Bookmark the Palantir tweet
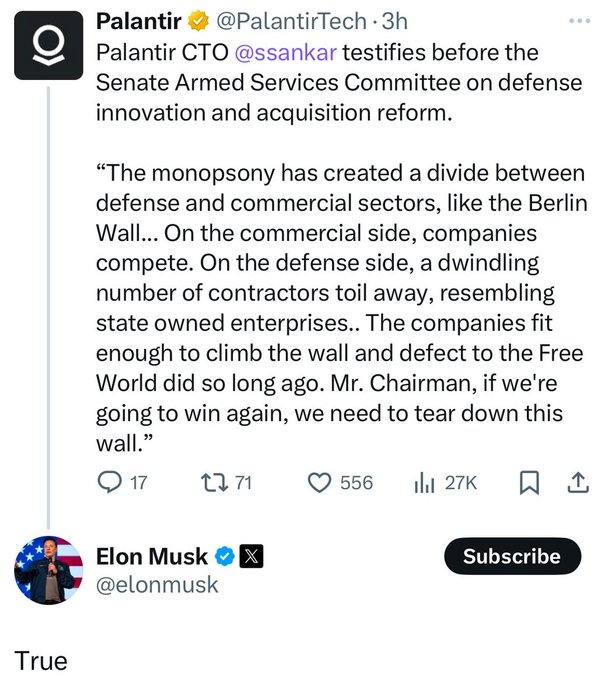The image size is (608, 700). click(x=529, y=483)
